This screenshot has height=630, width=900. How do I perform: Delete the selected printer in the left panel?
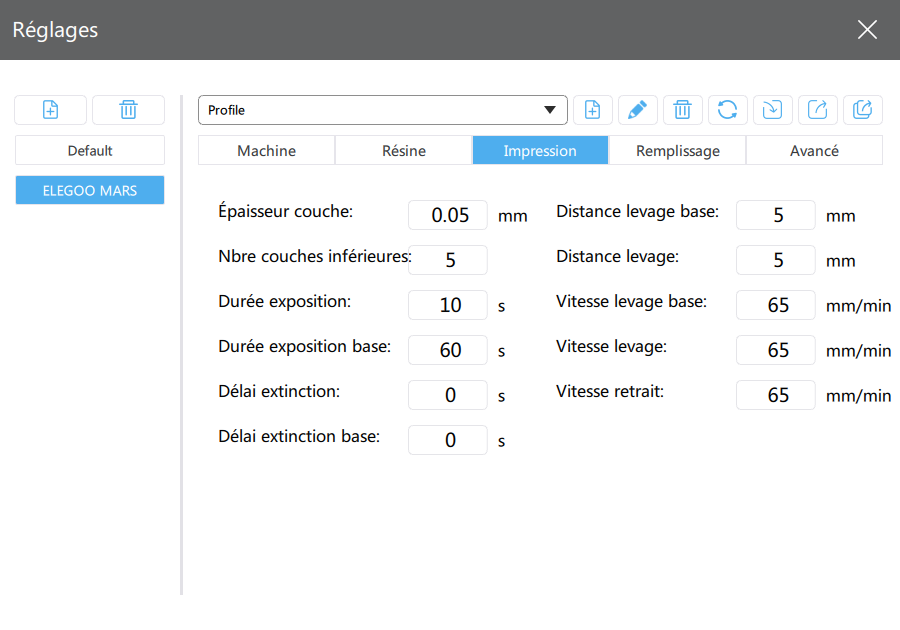(x=128, y=110)
